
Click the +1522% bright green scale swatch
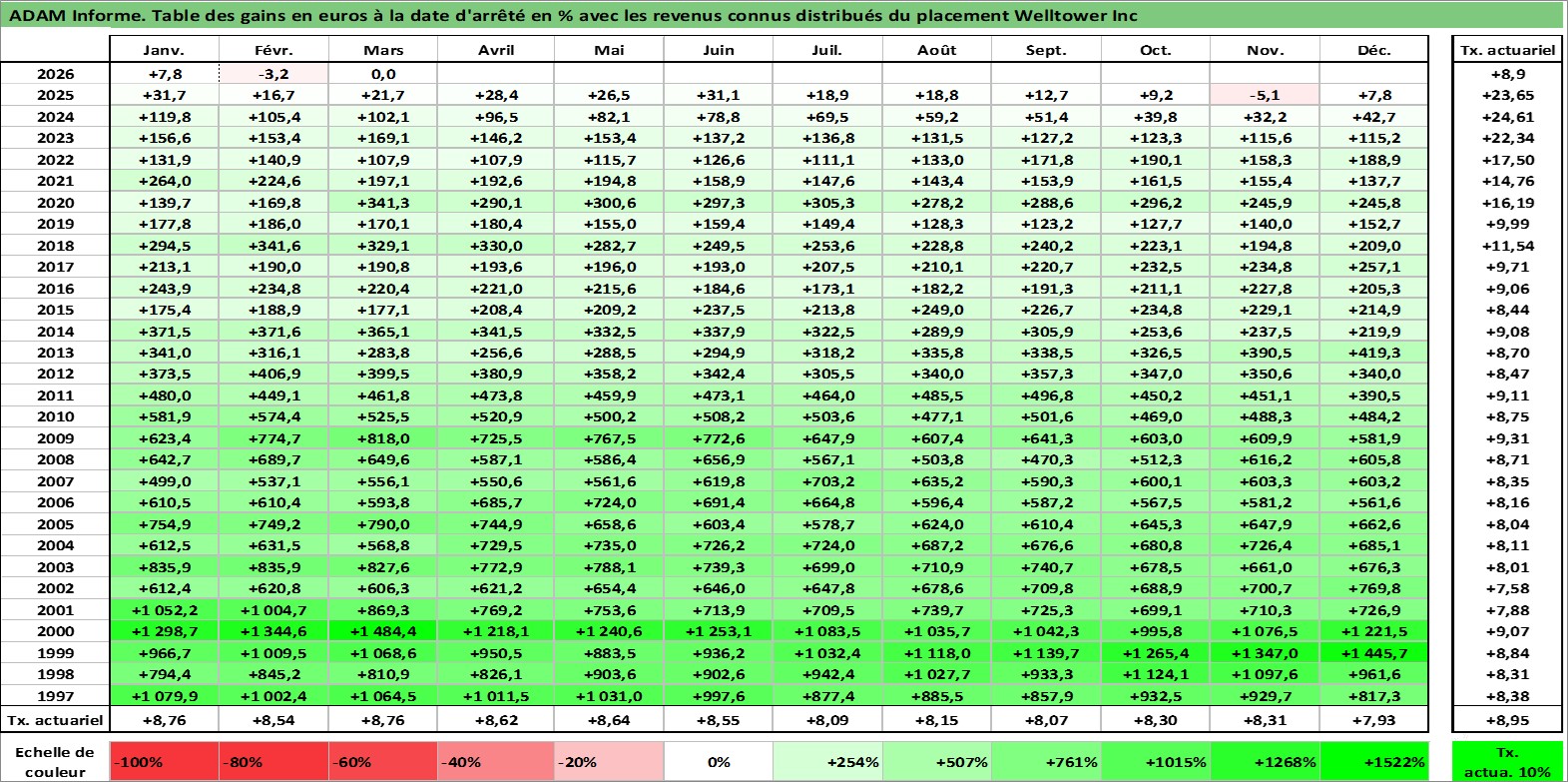coord(1374,762)
